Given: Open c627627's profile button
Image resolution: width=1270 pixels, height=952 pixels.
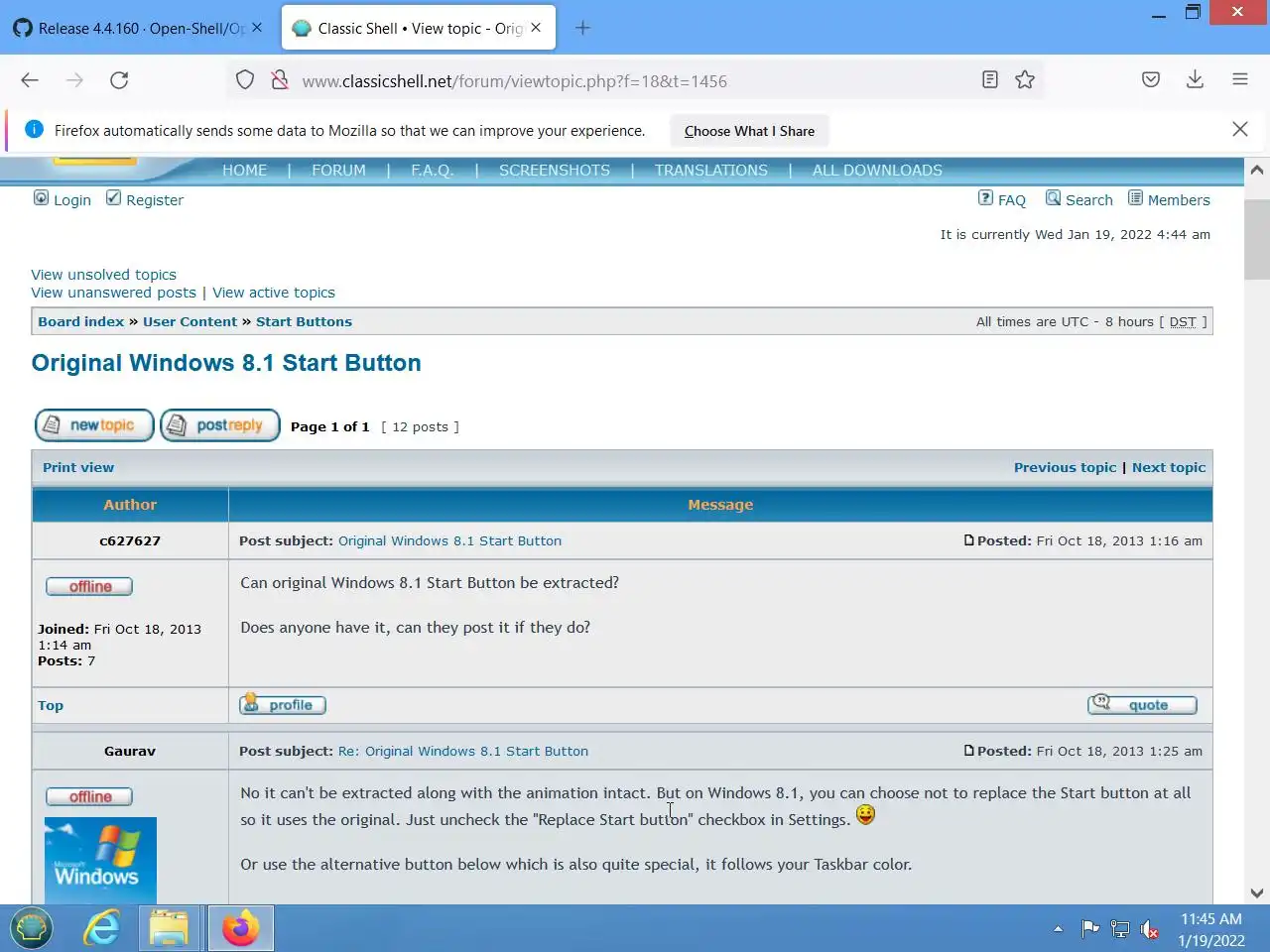Looking at the screenshot, I should [283, 705].
